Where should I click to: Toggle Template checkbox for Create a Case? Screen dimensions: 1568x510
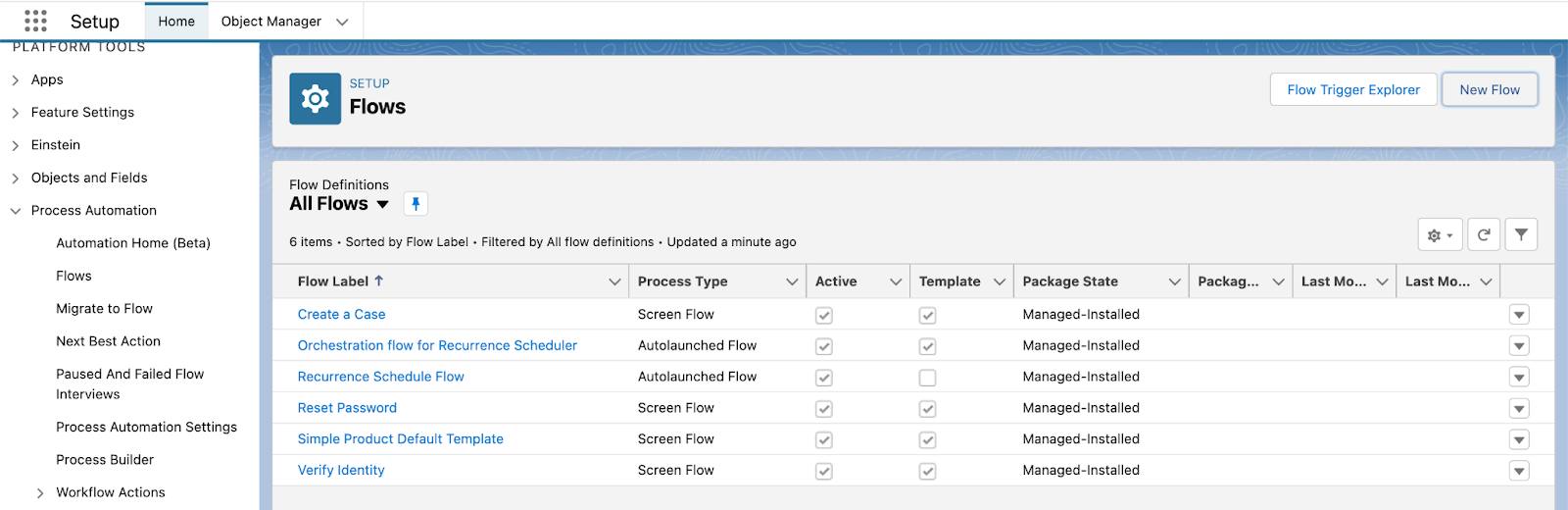click(x=927, y=316)
